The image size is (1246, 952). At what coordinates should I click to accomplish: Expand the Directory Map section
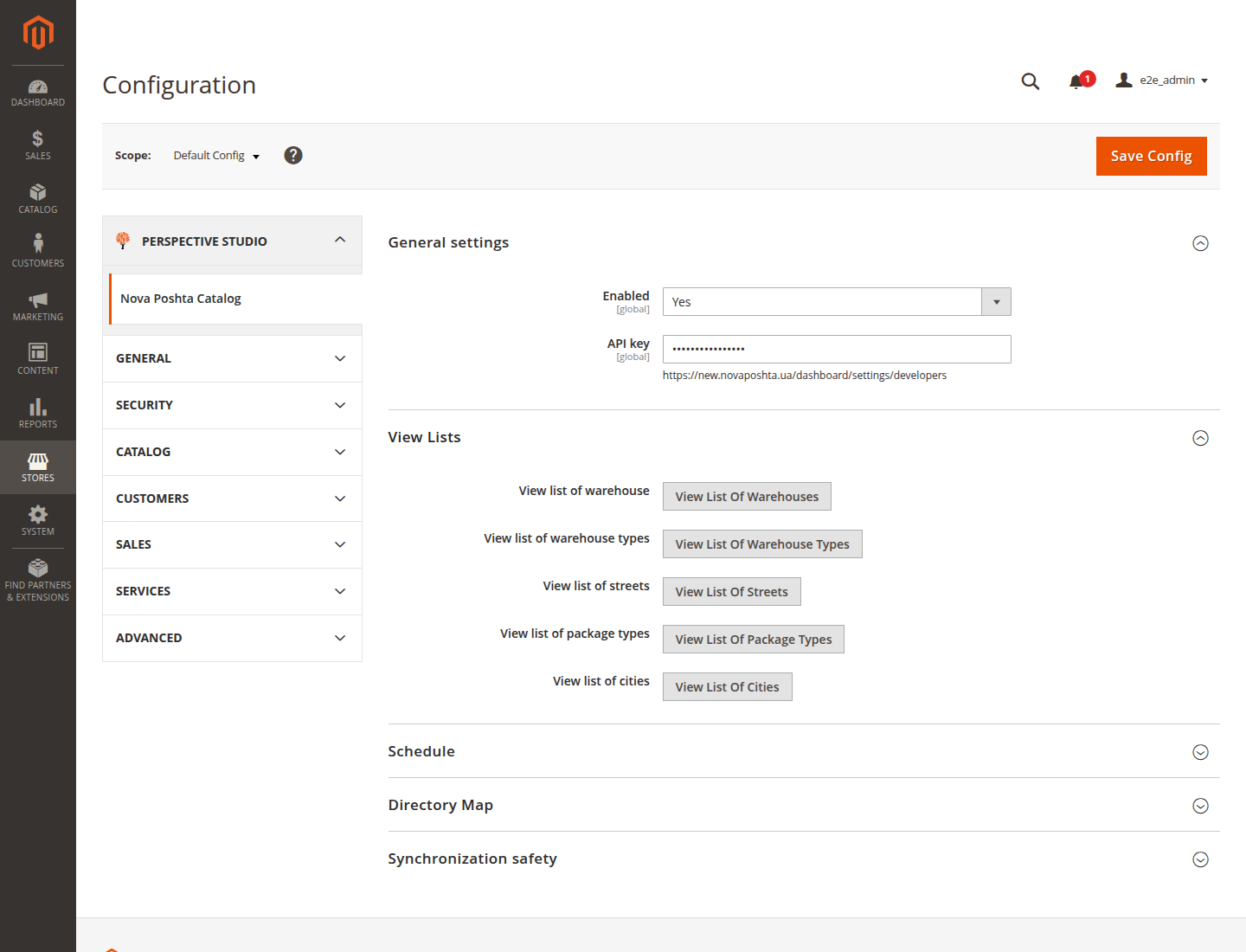[x=804, y=805]
